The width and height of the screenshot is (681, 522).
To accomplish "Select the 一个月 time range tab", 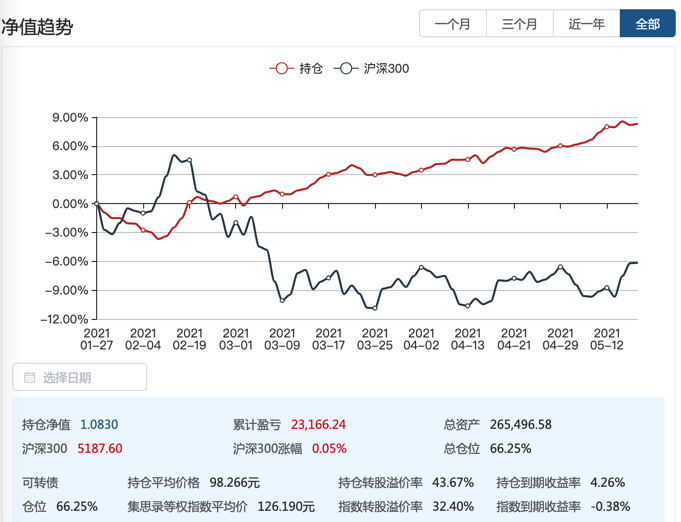I will coord(453,24).
